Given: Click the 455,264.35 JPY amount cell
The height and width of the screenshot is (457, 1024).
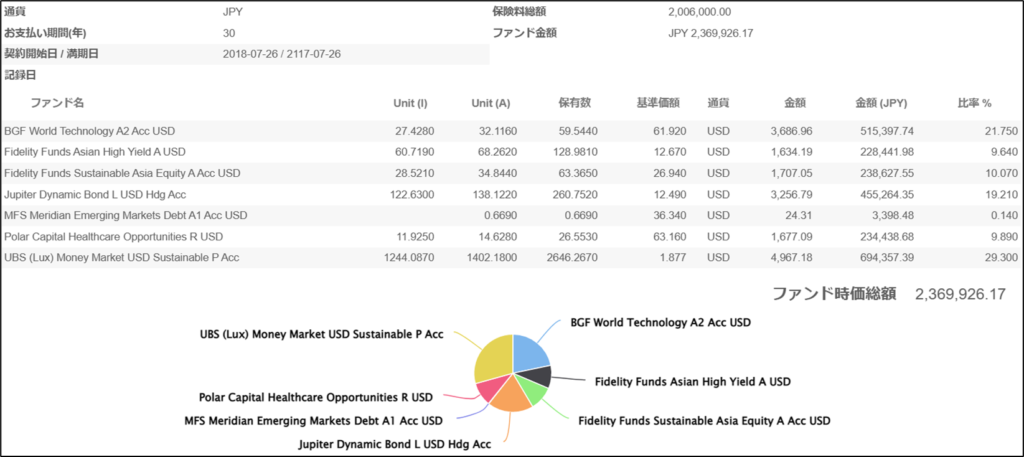Looking at the screenshot, I should point(886,194).
